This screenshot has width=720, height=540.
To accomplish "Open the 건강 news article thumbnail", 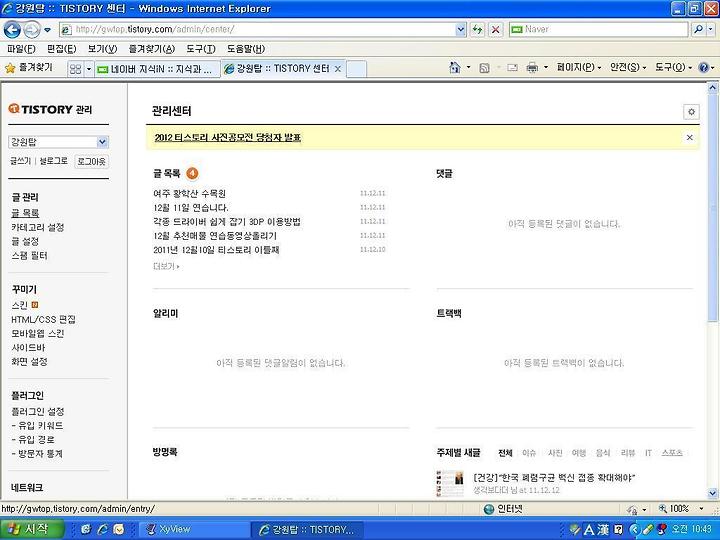I will pos(450,484).
